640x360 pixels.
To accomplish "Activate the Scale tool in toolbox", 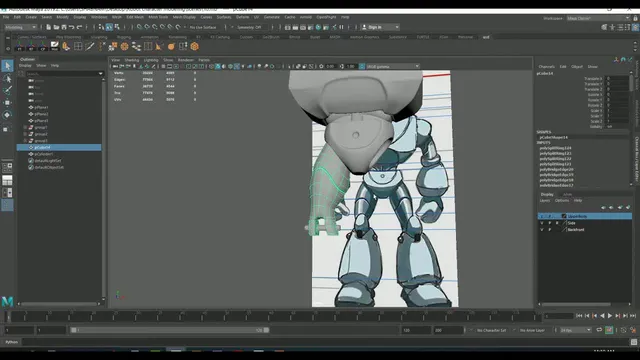I will (6, 129).
